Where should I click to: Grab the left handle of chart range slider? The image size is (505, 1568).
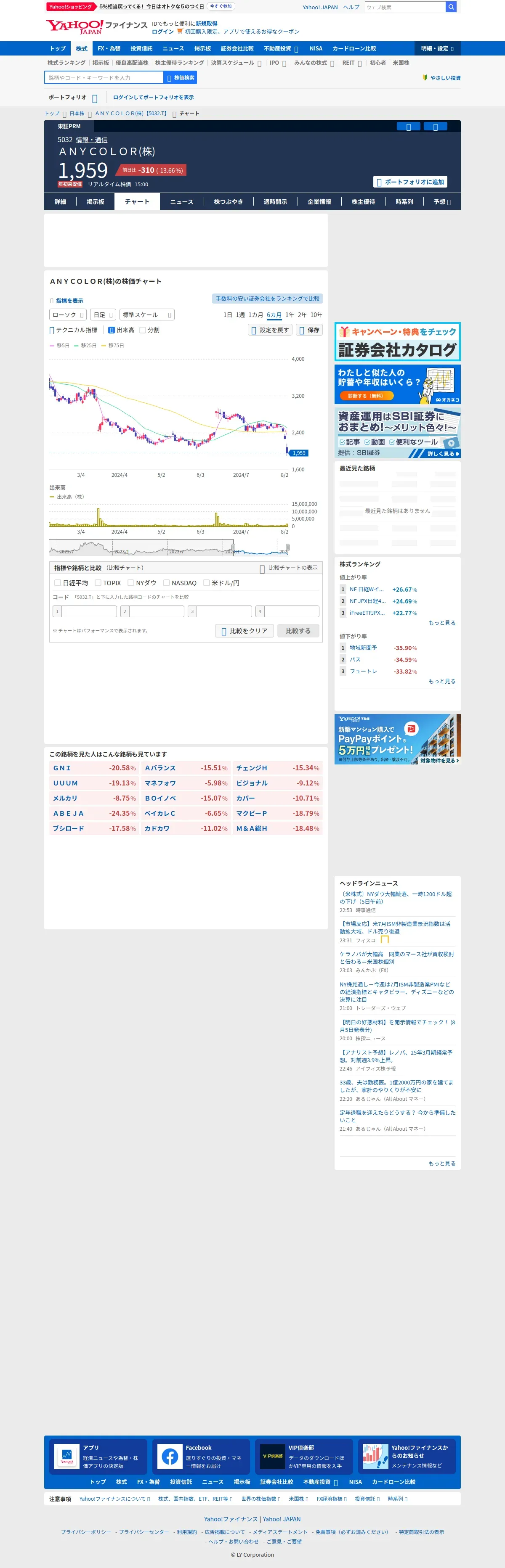[233, 548]
